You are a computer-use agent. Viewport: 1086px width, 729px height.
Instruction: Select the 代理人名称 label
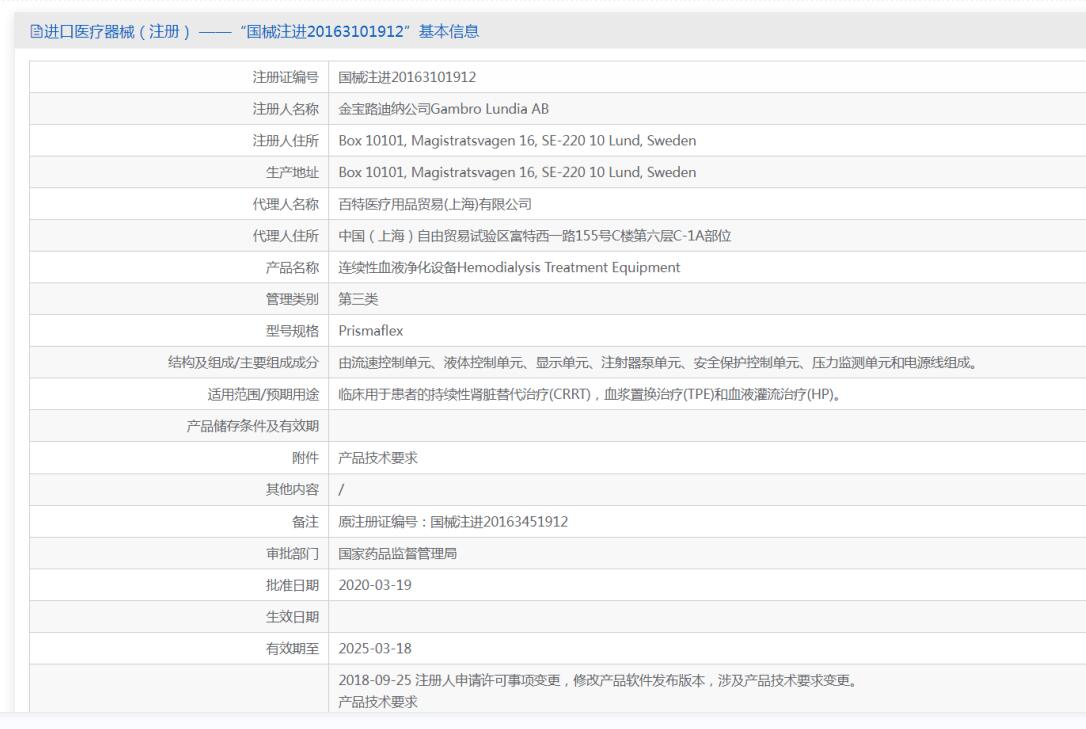click(285, 204)
